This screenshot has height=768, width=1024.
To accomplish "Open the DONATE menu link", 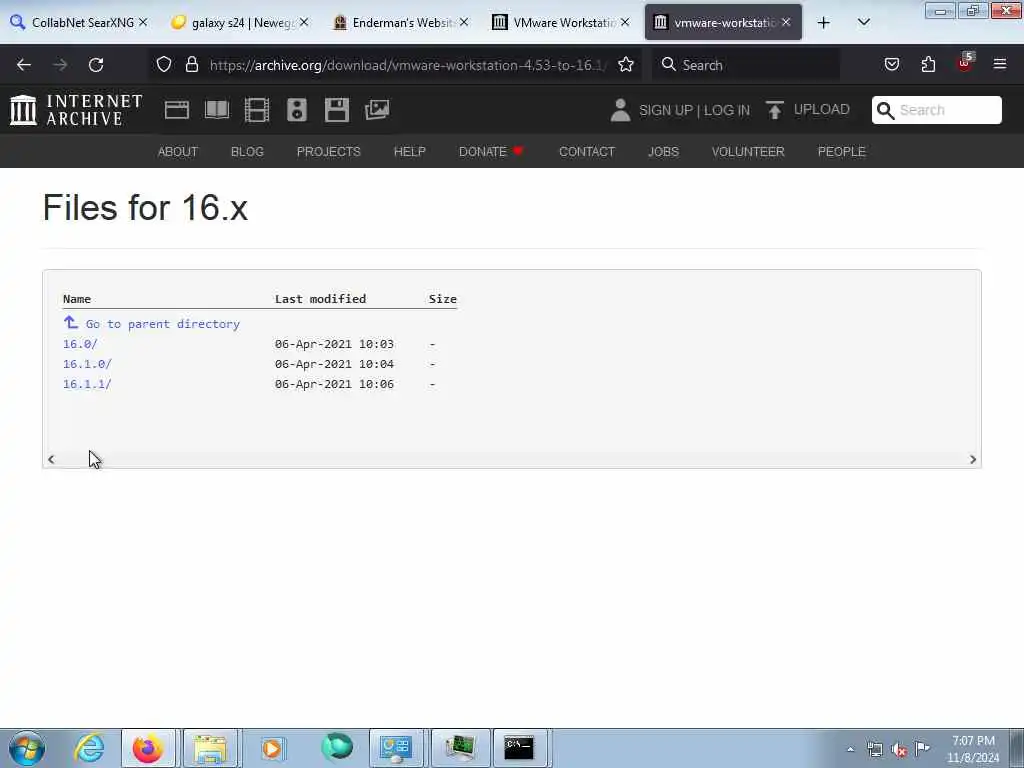I will 491,152.
